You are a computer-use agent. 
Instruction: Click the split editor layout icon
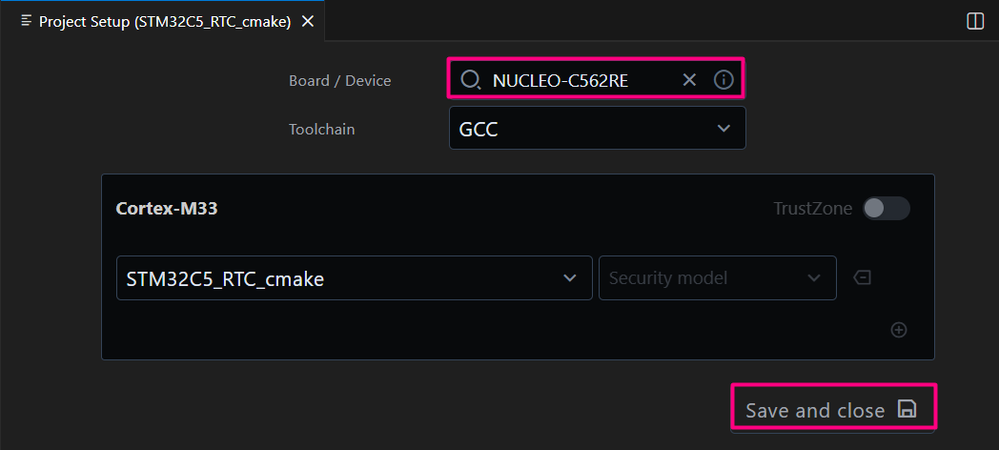click(975, 21)
